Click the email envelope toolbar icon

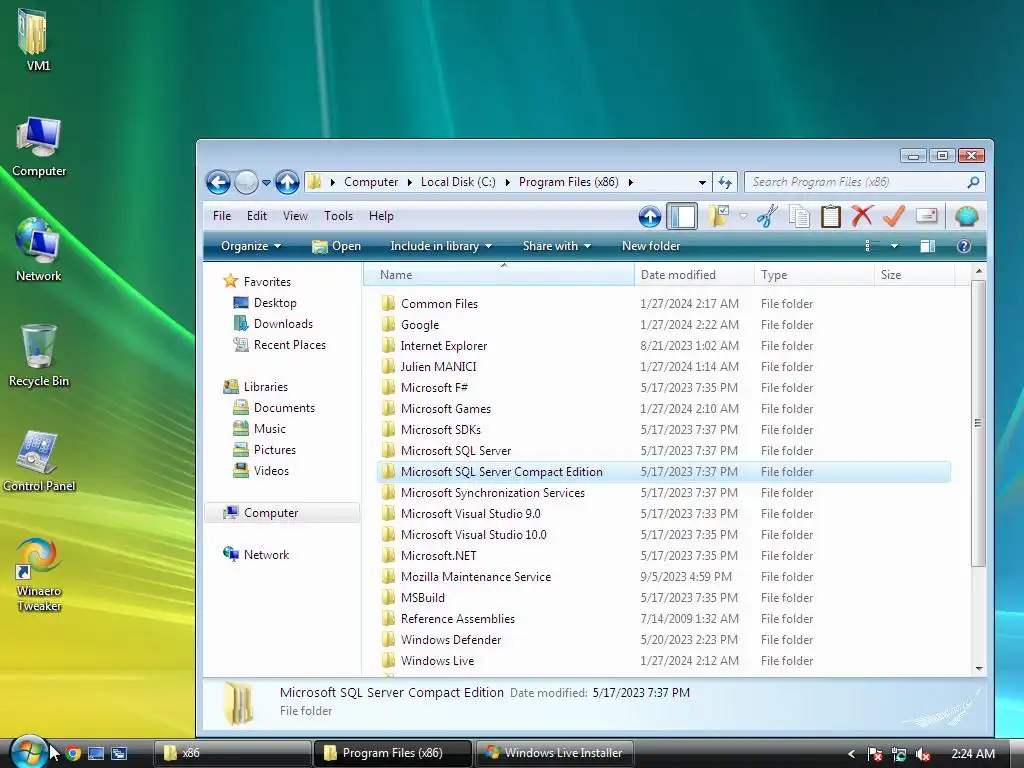[927, 216]
